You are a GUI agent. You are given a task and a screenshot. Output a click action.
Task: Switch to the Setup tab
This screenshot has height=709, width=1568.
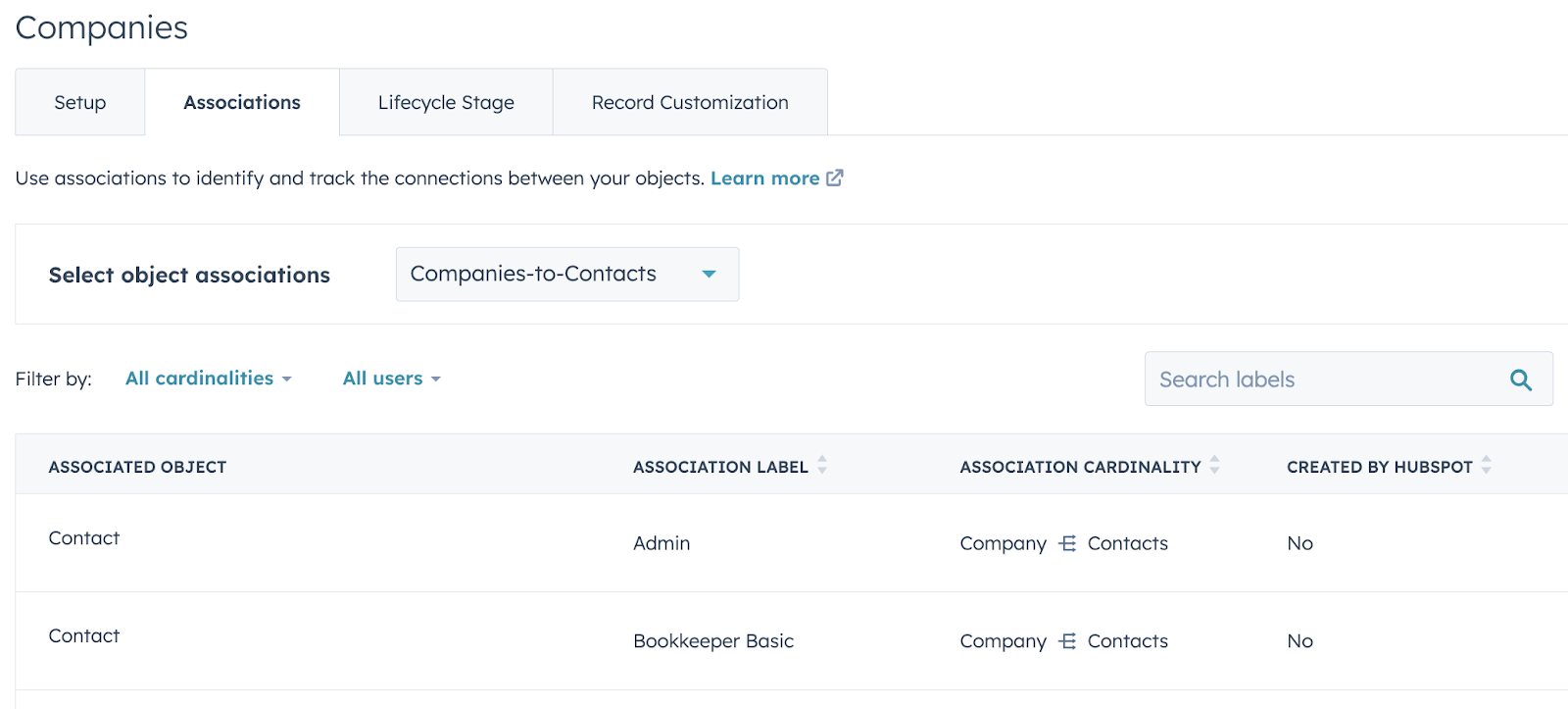click(80, 103)
